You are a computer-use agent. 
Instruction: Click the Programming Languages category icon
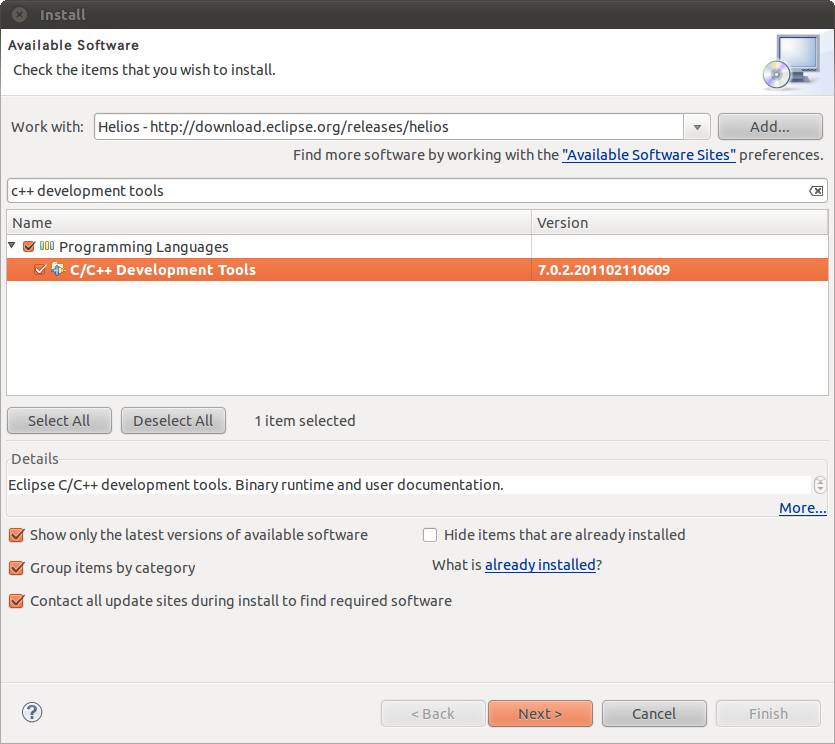click(47, 246)
